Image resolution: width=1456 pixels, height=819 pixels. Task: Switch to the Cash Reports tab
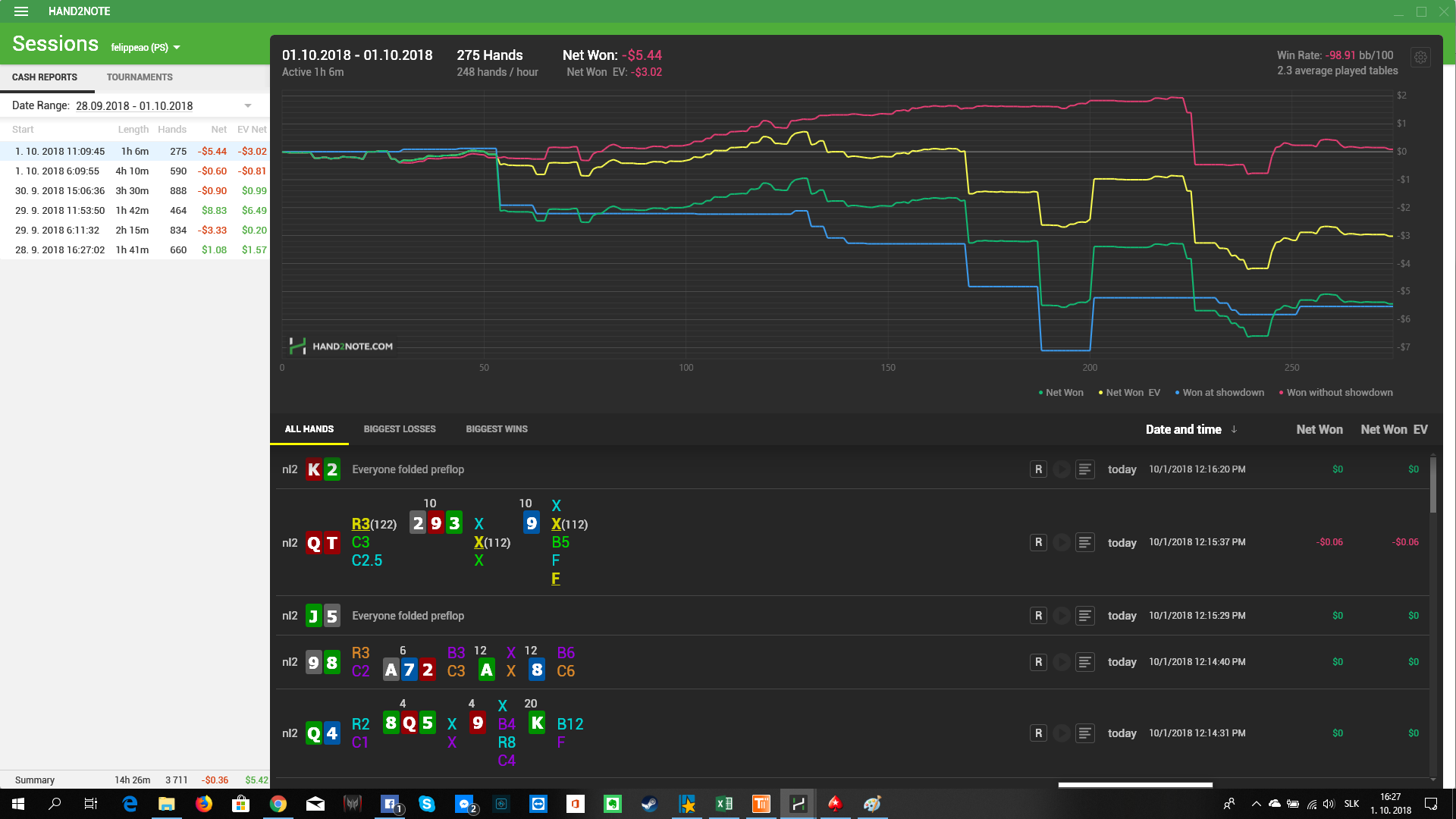(45, 77)
